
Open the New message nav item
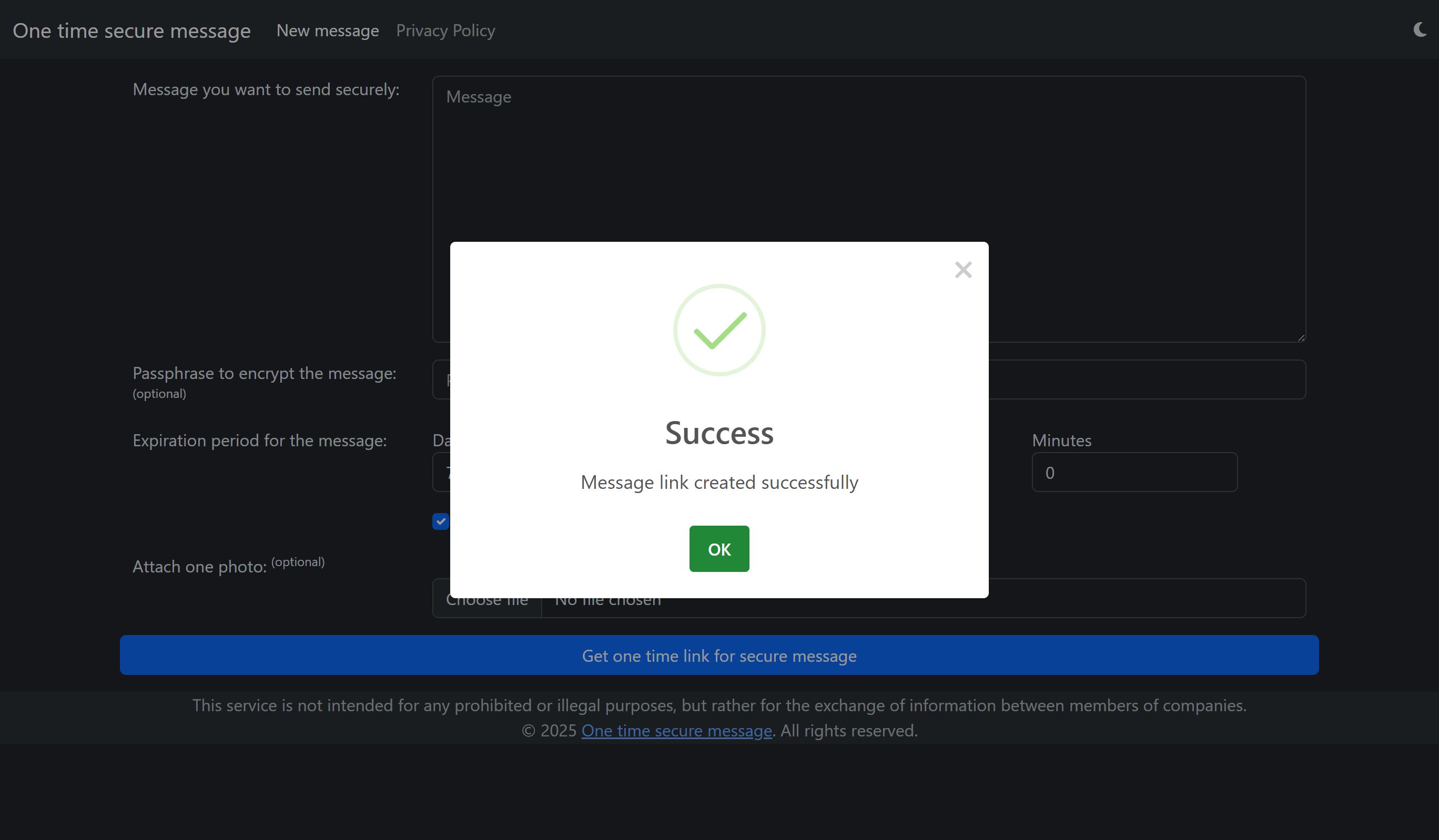pyautogui.click(x=327, y=30)
